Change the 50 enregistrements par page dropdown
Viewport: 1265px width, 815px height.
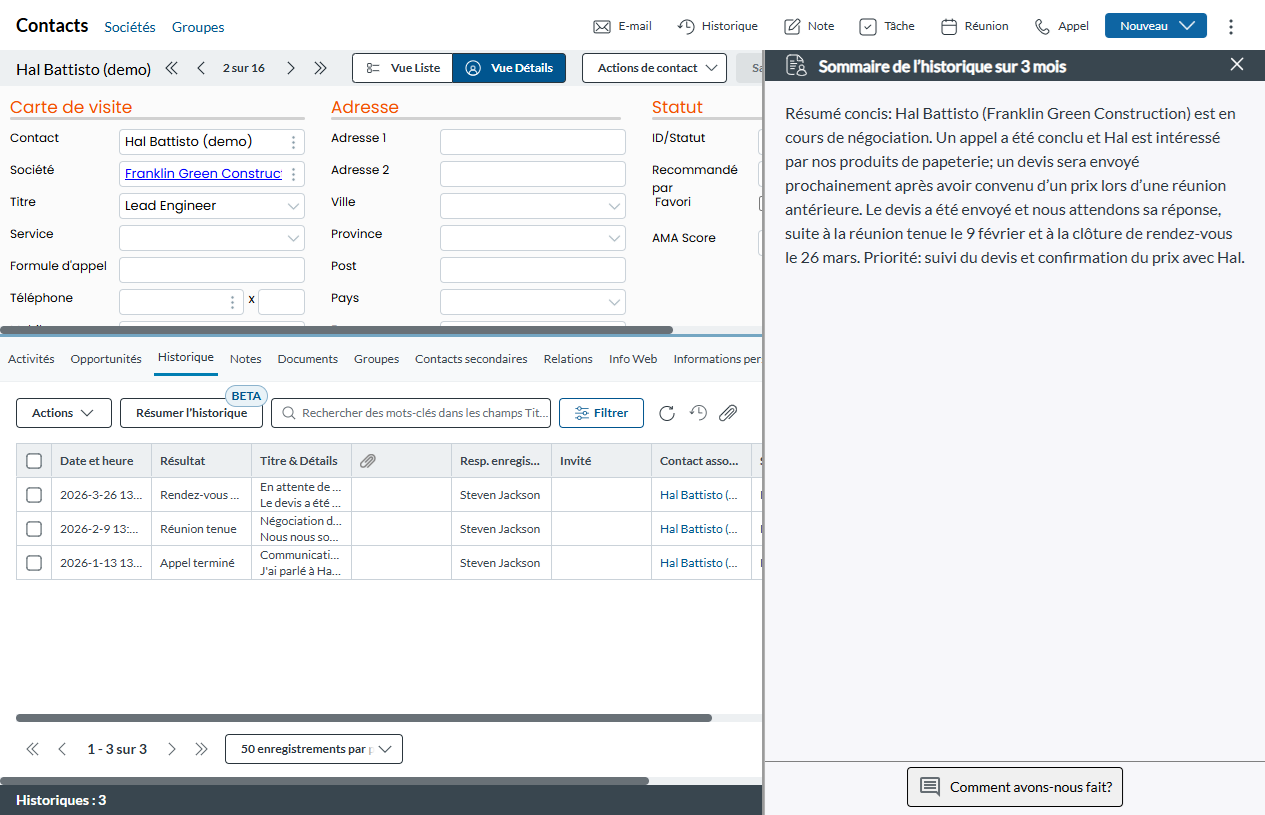click(x=314, y=749)
